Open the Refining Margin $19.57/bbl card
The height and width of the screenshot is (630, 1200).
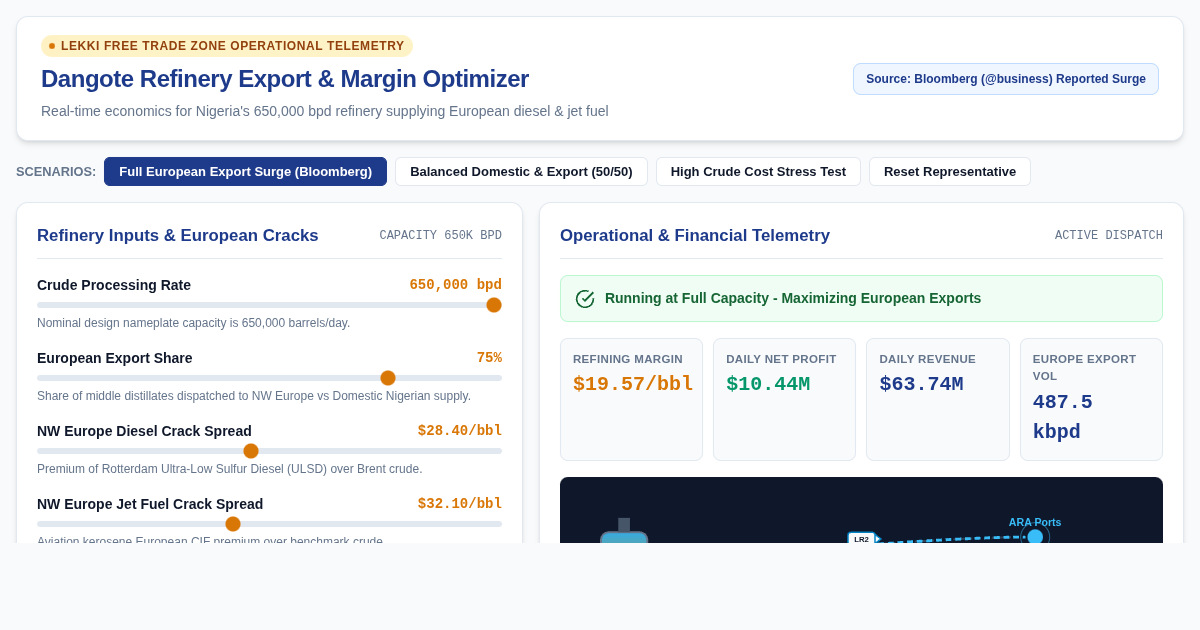[632, 399]
